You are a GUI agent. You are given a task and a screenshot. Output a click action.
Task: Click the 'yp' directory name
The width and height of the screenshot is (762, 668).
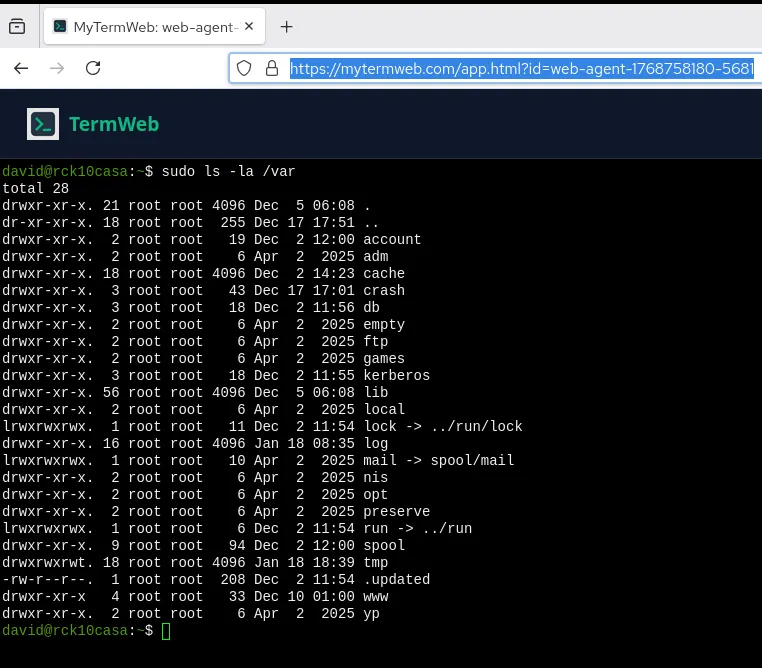point(371,614)
